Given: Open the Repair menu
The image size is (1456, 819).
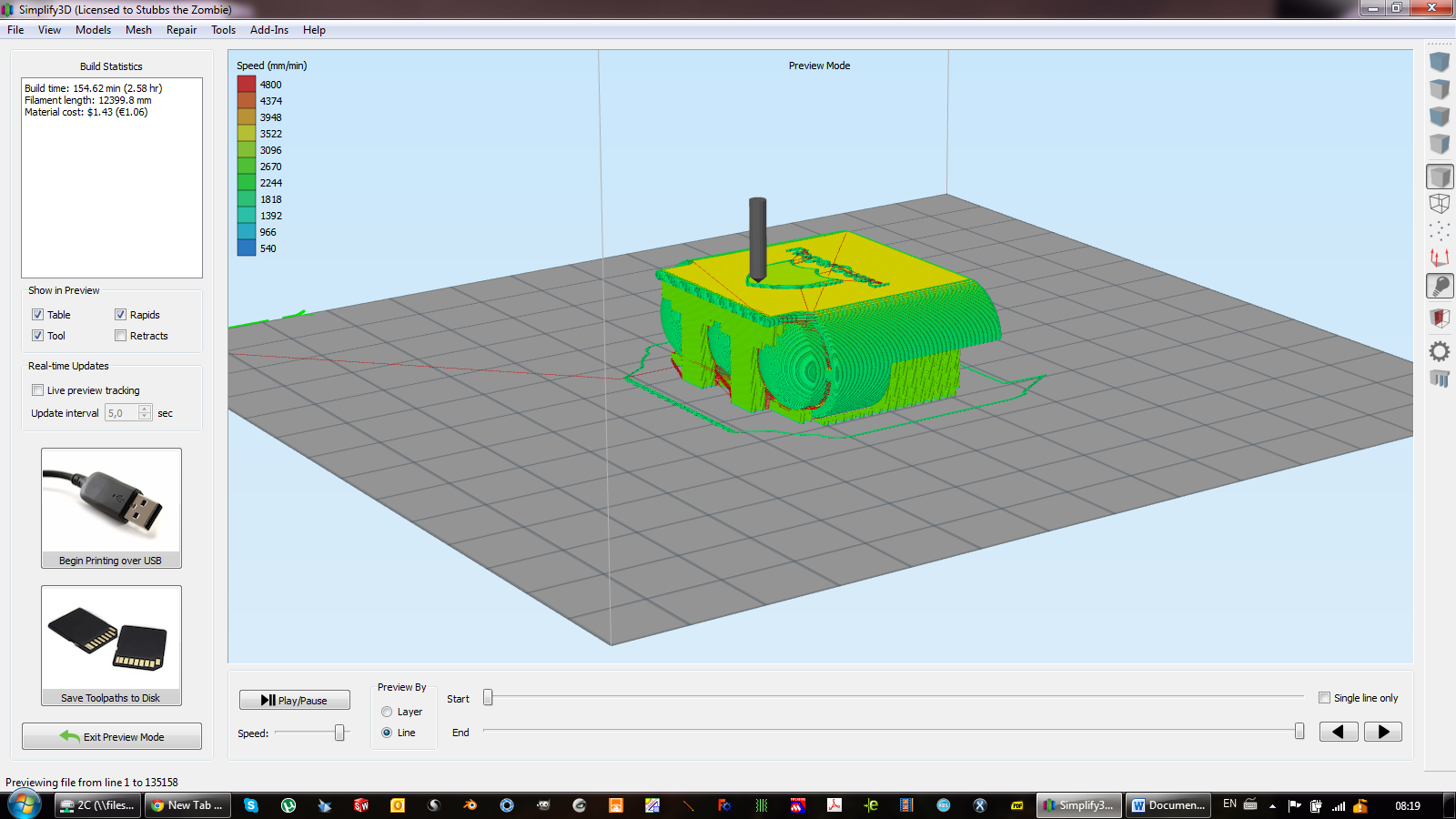Looking at the screenshot, I should 181,30.
